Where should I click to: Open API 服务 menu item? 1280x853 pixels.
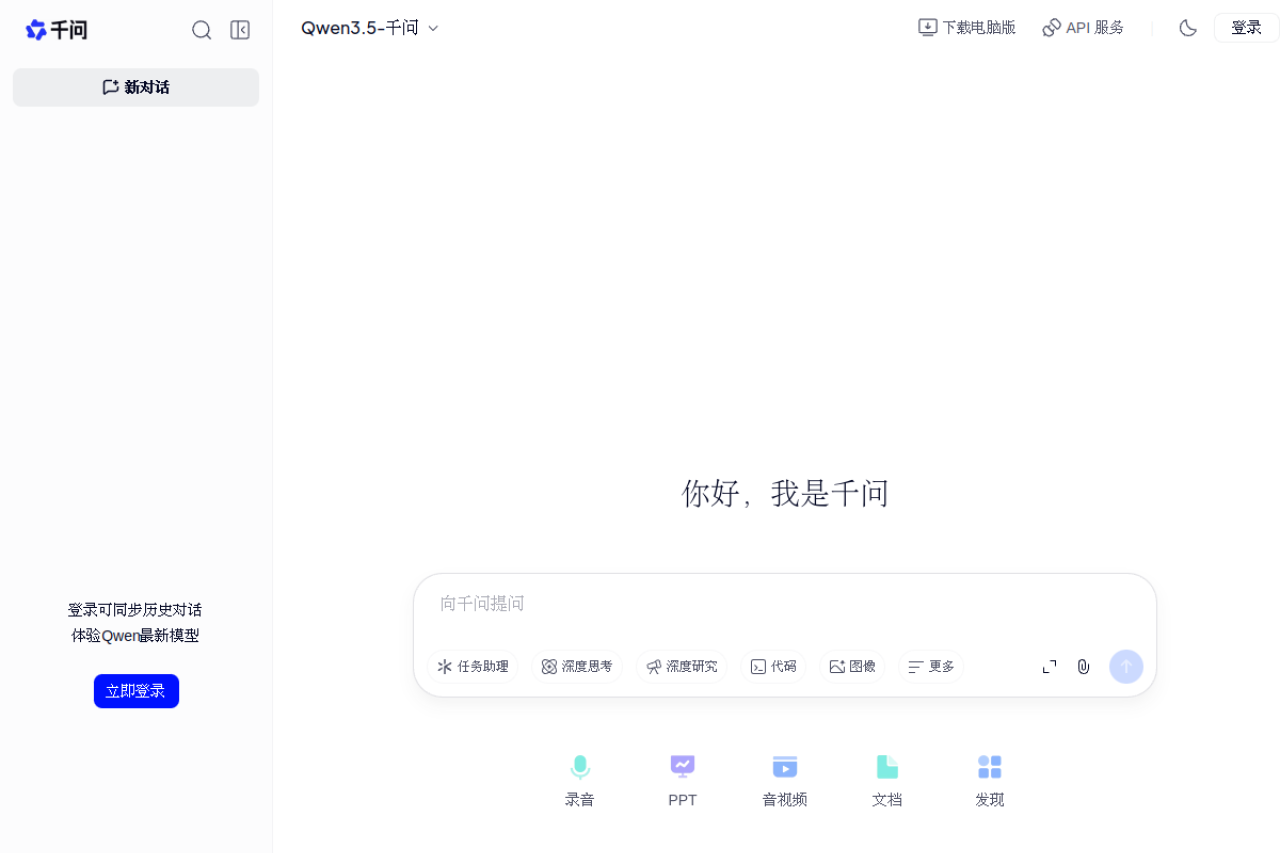point(1083,27)
